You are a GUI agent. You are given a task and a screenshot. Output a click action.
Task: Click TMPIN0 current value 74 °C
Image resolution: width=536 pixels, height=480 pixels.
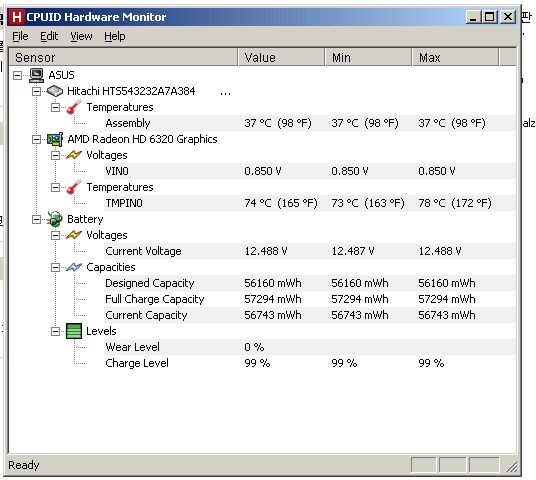coord(281,203)
